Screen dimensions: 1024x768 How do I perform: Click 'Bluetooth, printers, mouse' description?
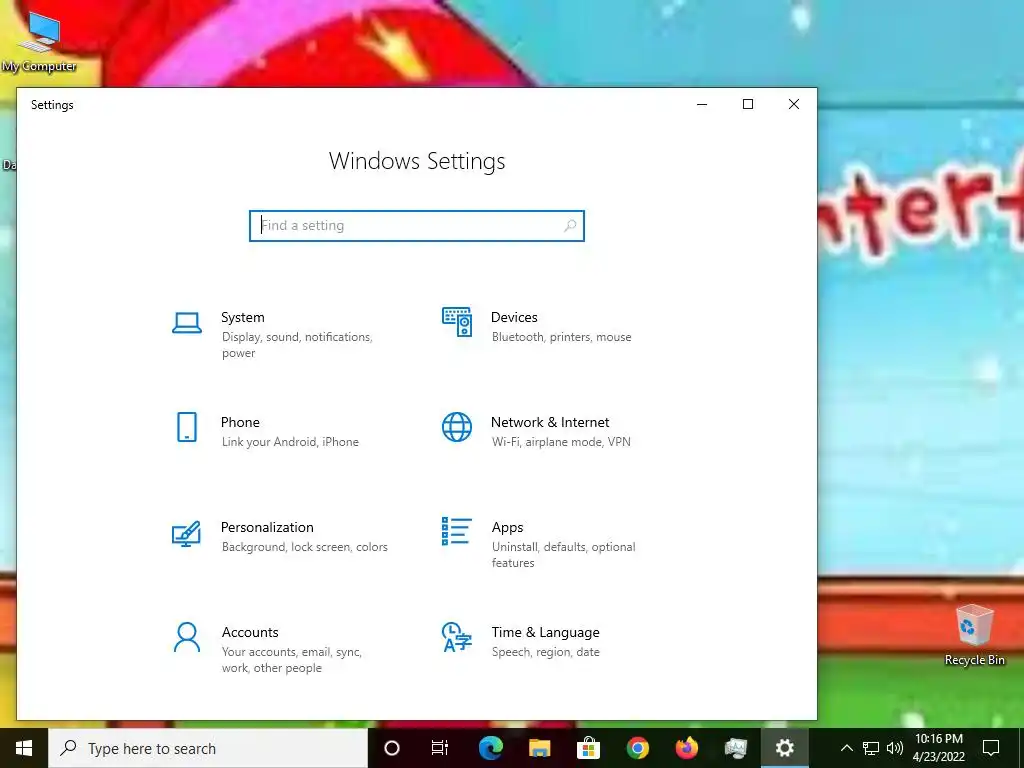[562, 337]
